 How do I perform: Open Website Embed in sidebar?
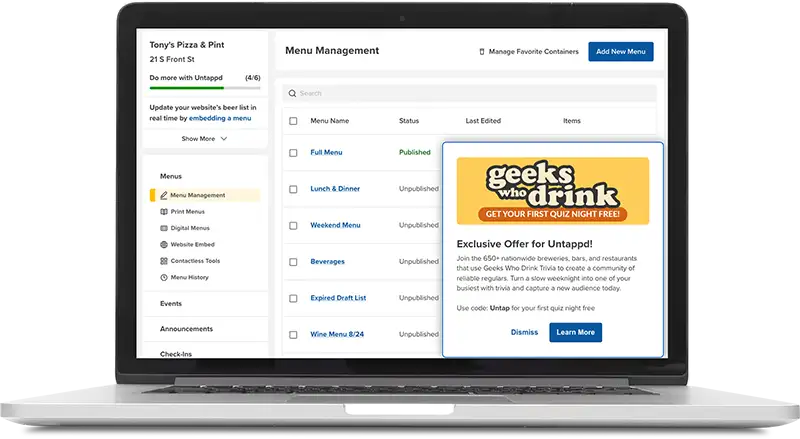click(x=192, y=245)
